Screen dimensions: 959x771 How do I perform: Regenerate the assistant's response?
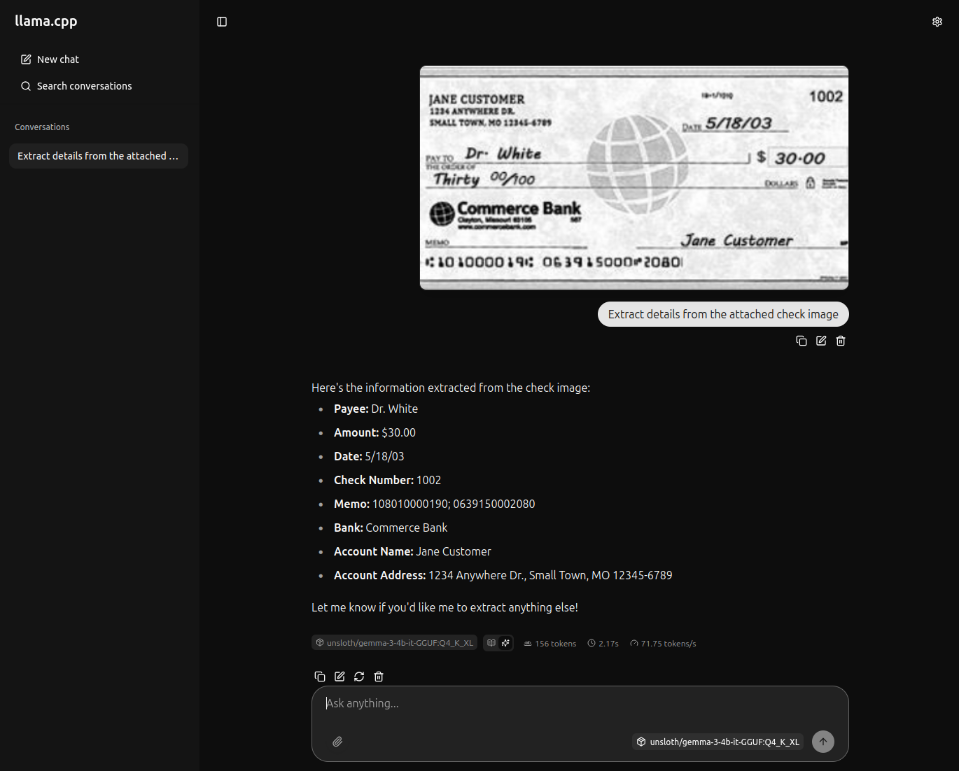pos(359,677)
